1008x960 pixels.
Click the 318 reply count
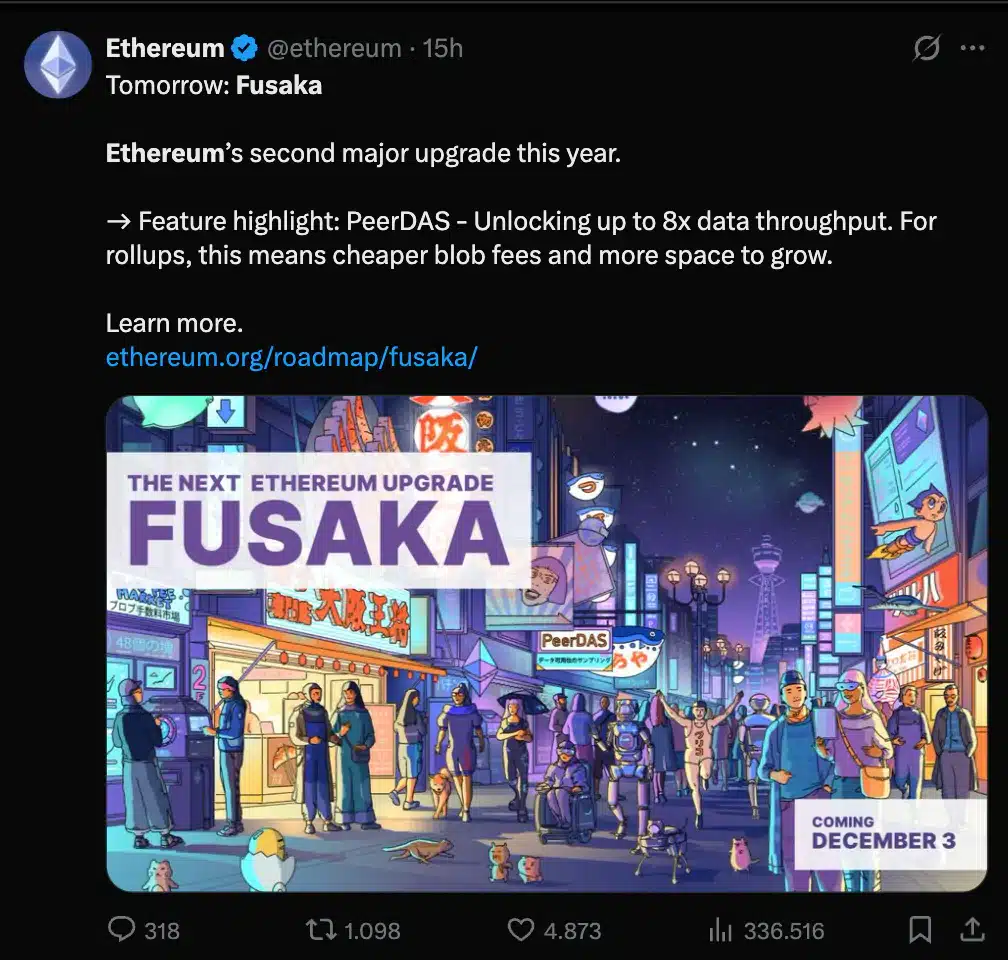162,931
